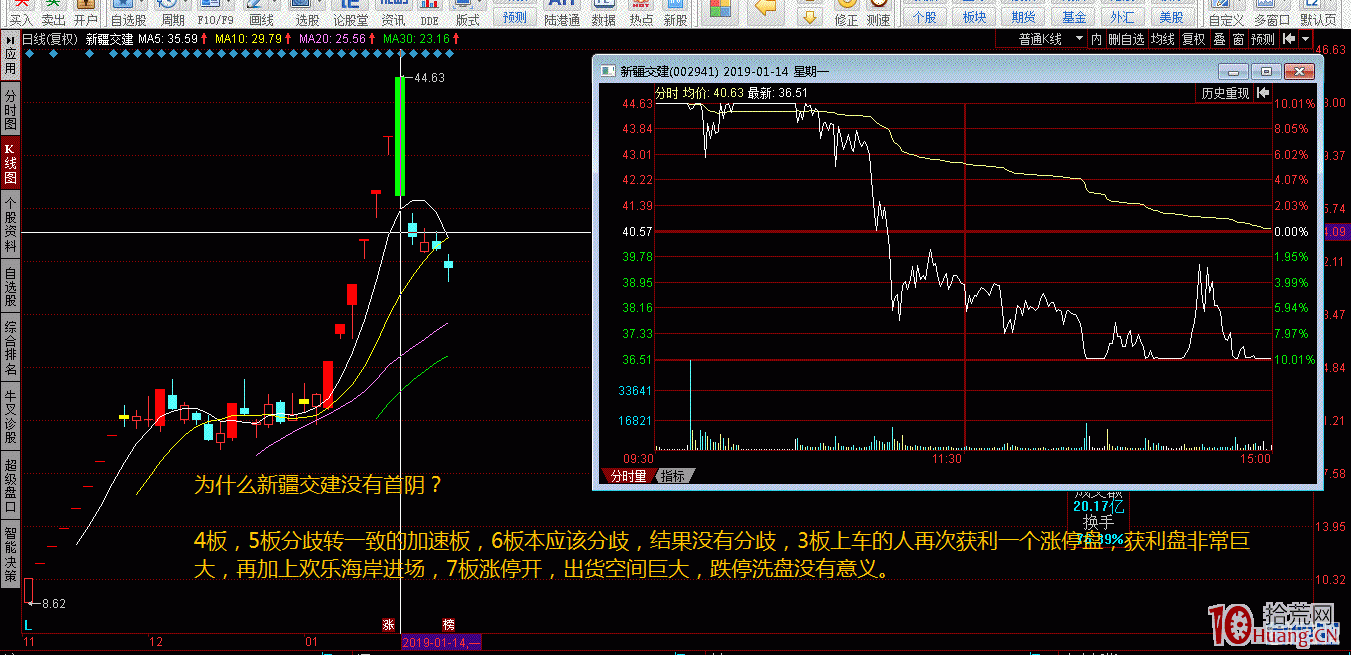Click the yellow down arrow icon
1351x655 pixels.
click(x=810, y=15)
